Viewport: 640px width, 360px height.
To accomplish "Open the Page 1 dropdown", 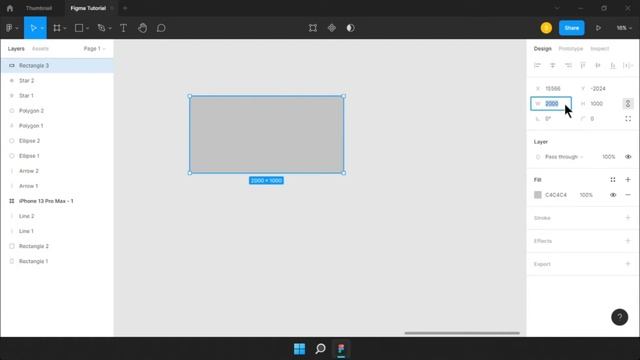I will click(94, 49).
